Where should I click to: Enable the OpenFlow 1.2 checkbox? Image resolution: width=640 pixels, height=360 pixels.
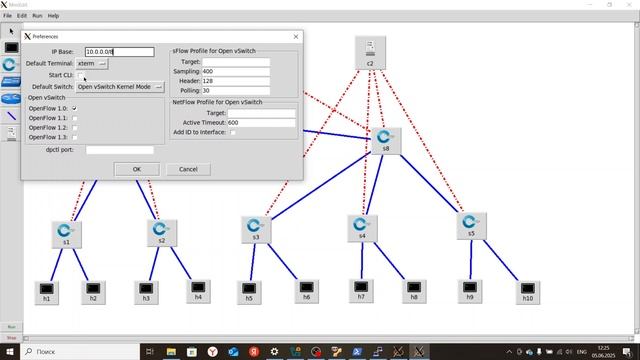click(74, 128)
